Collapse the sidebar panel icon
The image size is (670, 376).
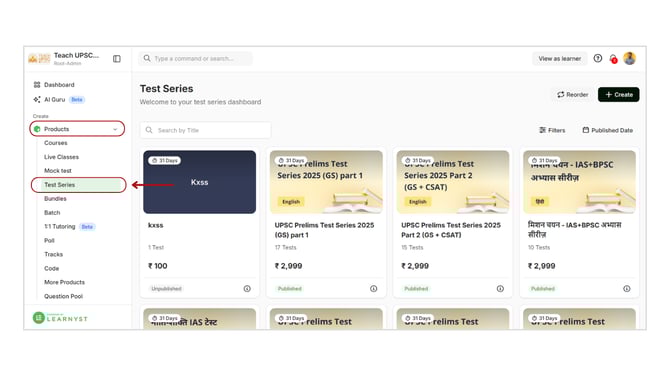click(117, 59)
